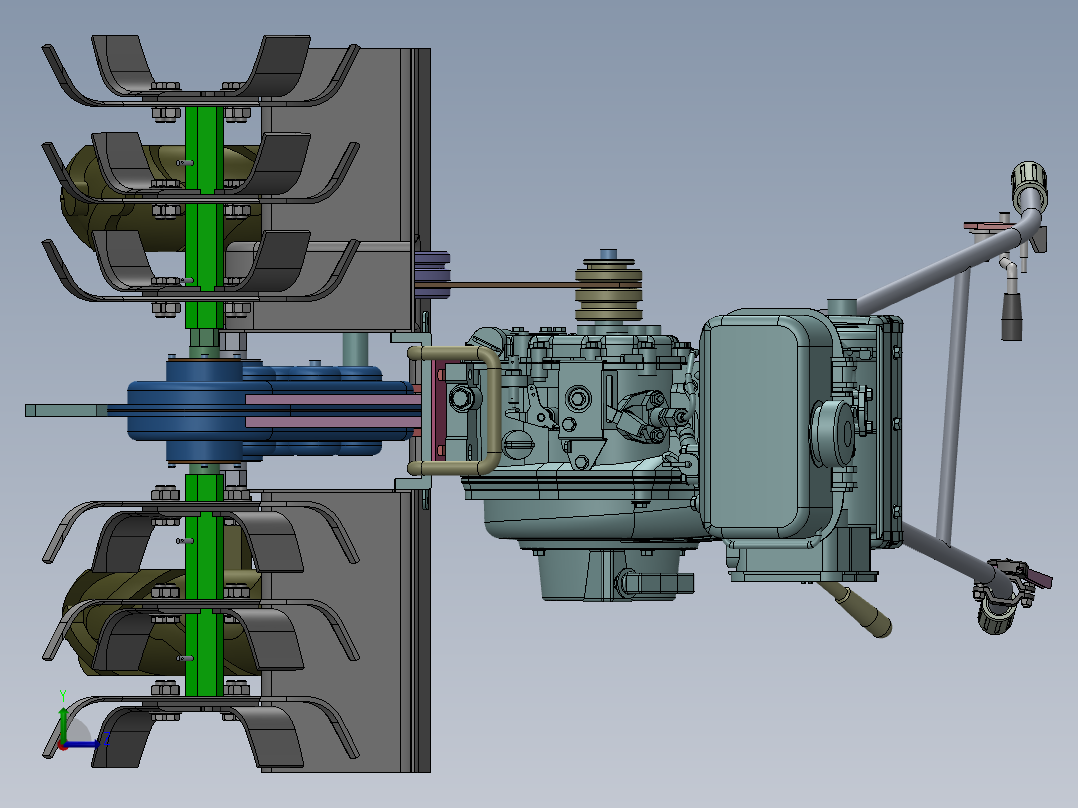1078x808 pixels.
Task: Select the blue gearbox housing
Action: 206,411
